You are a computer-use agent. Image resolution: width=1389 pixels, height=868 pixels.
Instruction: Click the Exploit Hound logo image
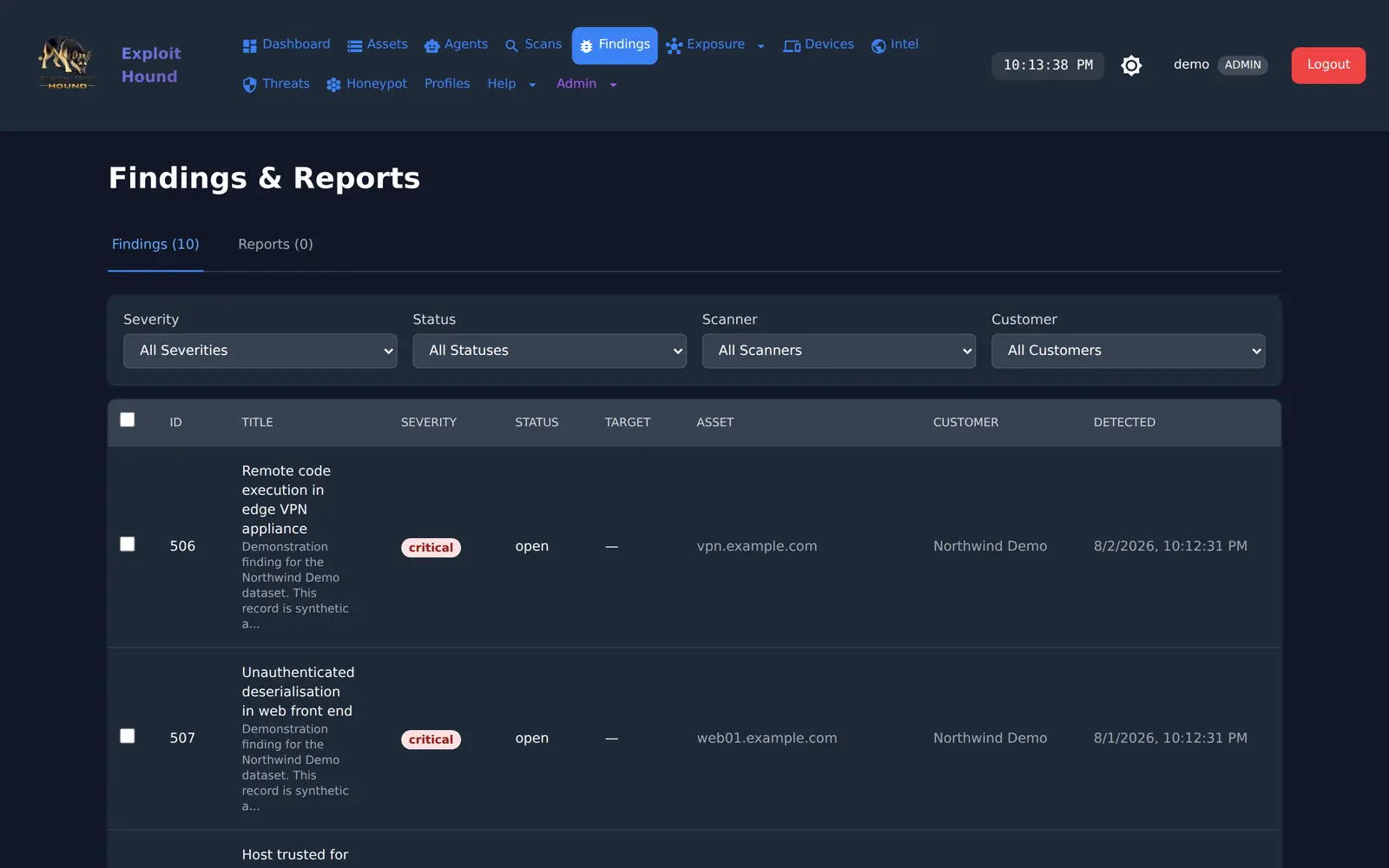coord(66,63)
